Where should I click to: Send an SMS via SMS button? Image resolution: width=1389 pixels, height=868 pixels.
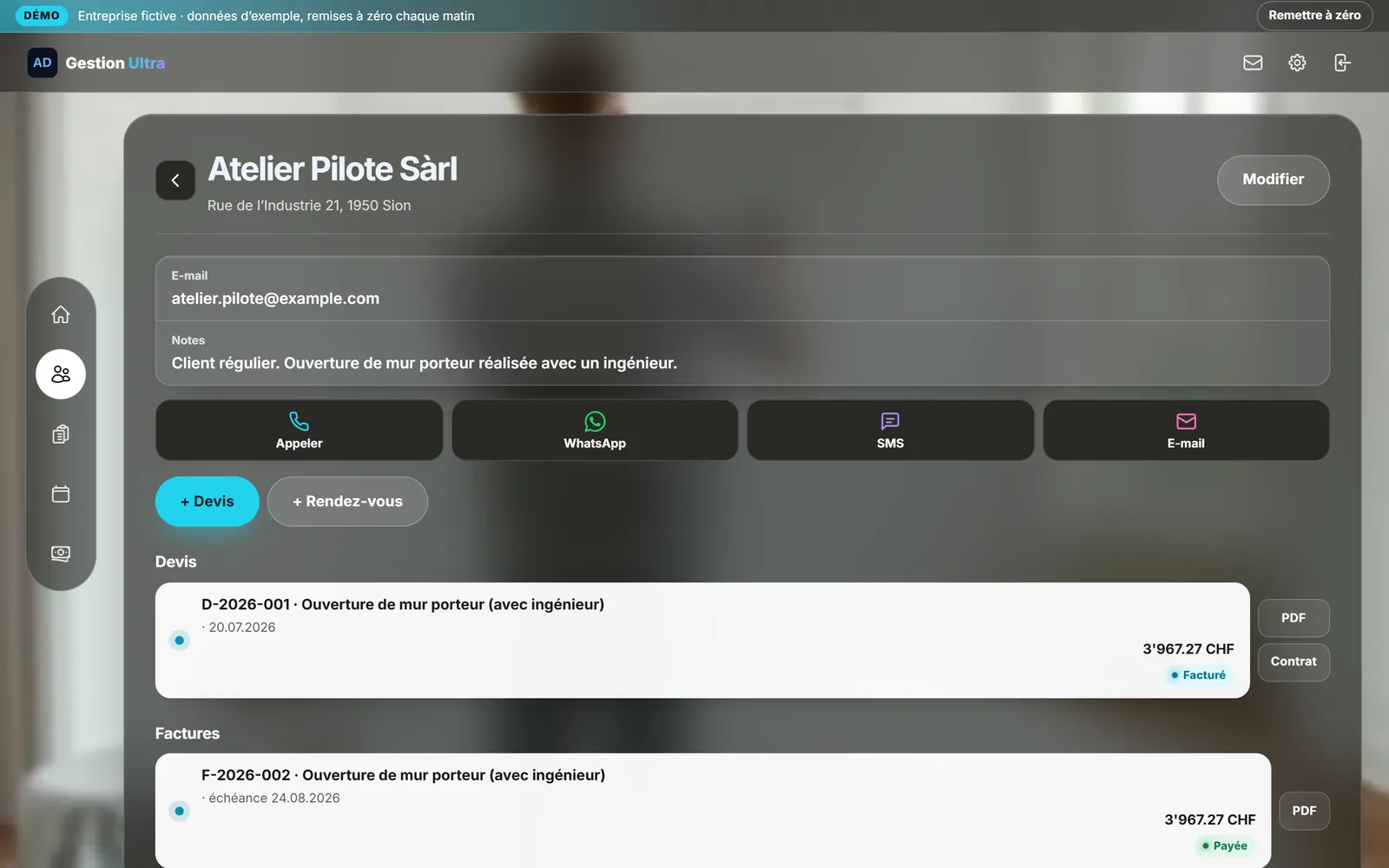[x=891, y=431]
